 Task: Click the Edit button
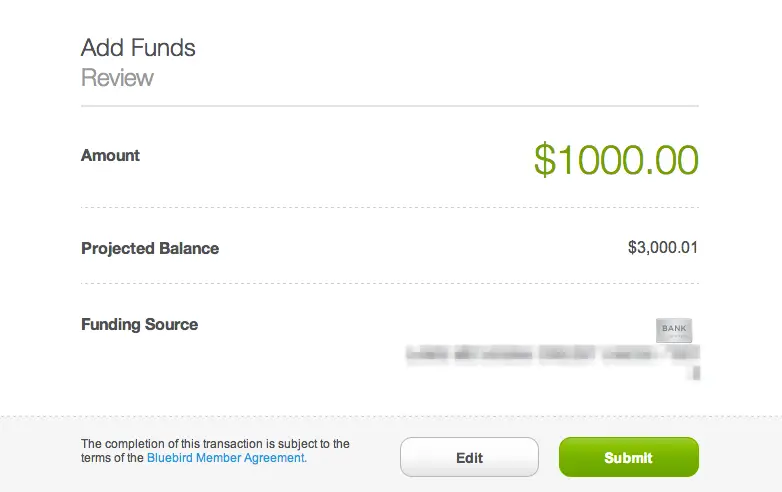pyautogui.click(x=469, y=457)
